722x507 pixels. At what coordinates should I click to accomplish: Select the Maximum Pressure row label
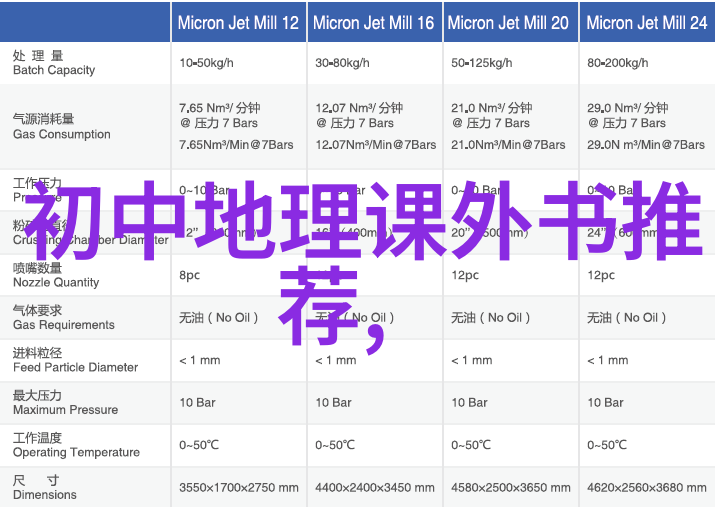[x=65, y=402]
